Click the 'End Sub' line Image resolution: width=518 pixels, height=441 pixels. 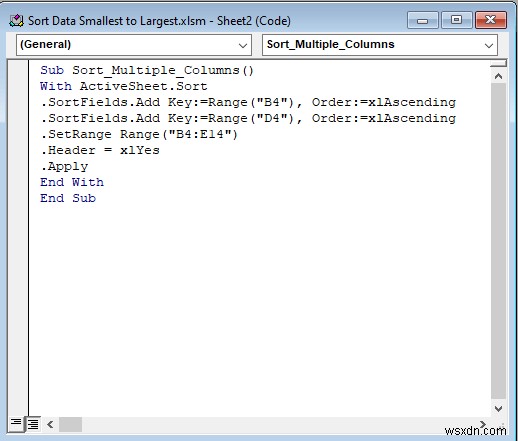pos(68,198)
